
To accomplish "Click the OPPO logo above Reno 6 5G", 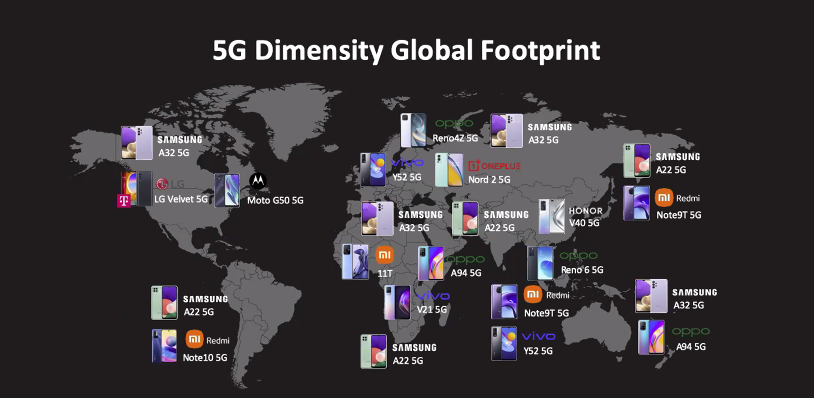I will 578,256.
